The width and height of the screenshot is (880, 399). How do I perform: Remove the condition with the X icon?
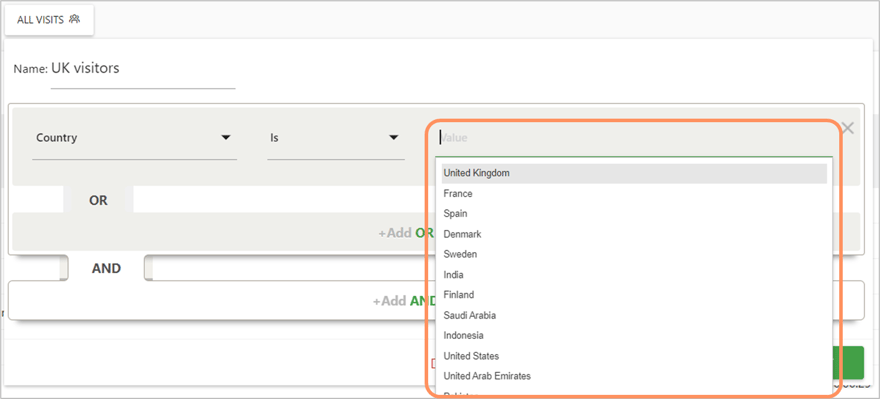click(x=847, y=129)
